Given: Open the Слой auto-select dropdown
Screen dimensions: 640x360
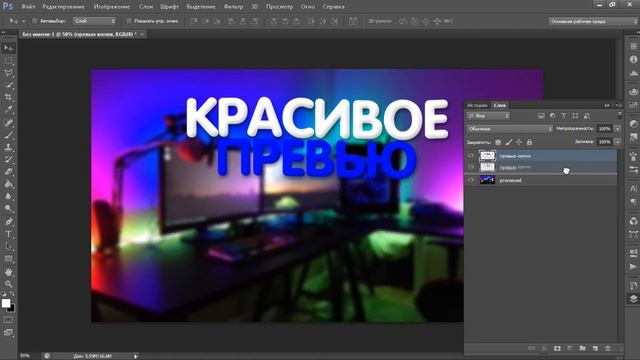Looking at the screenshot, I should coord(94,21).
